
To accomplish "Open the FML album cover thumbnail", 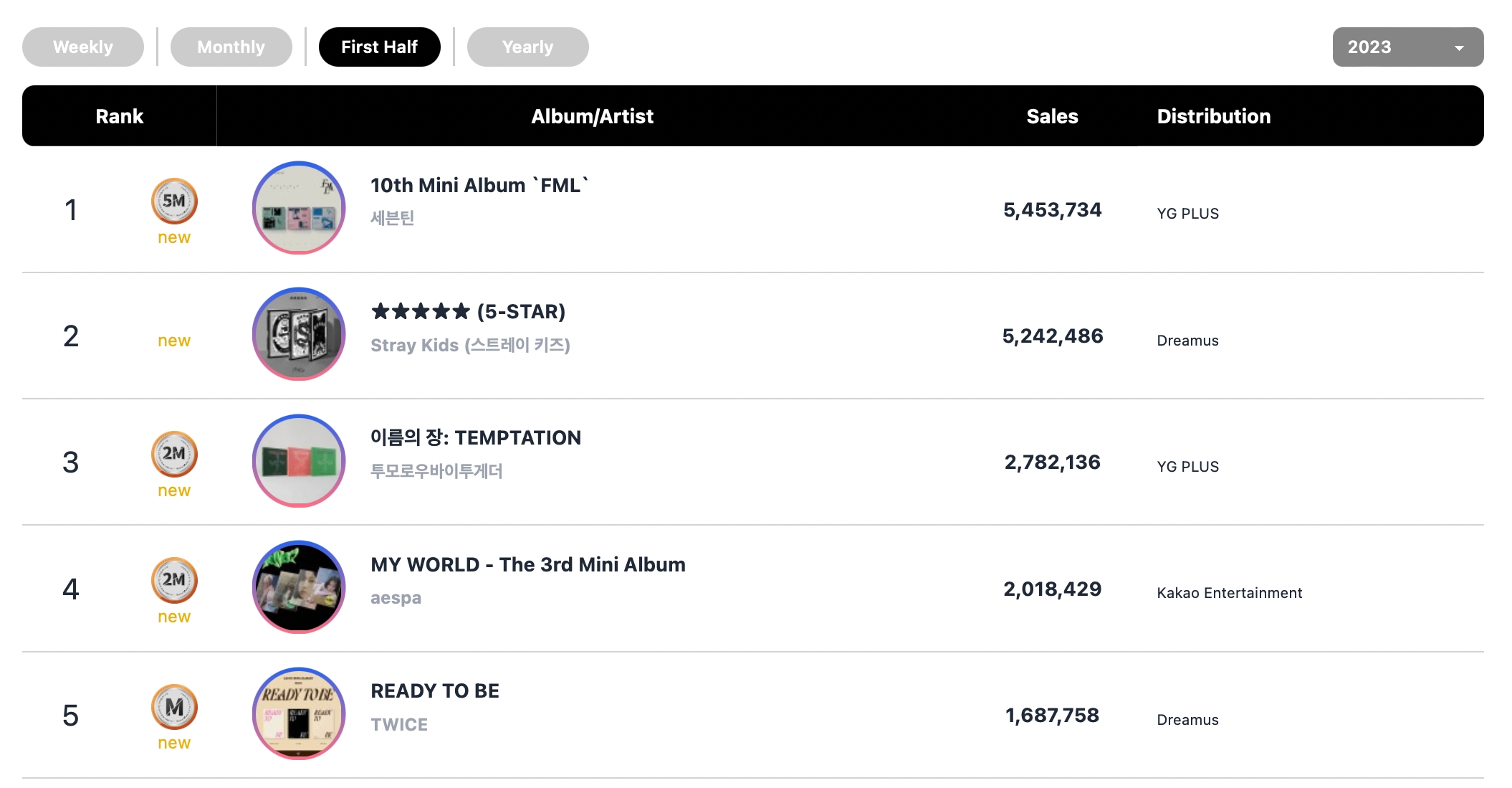I will click(299, 208).
